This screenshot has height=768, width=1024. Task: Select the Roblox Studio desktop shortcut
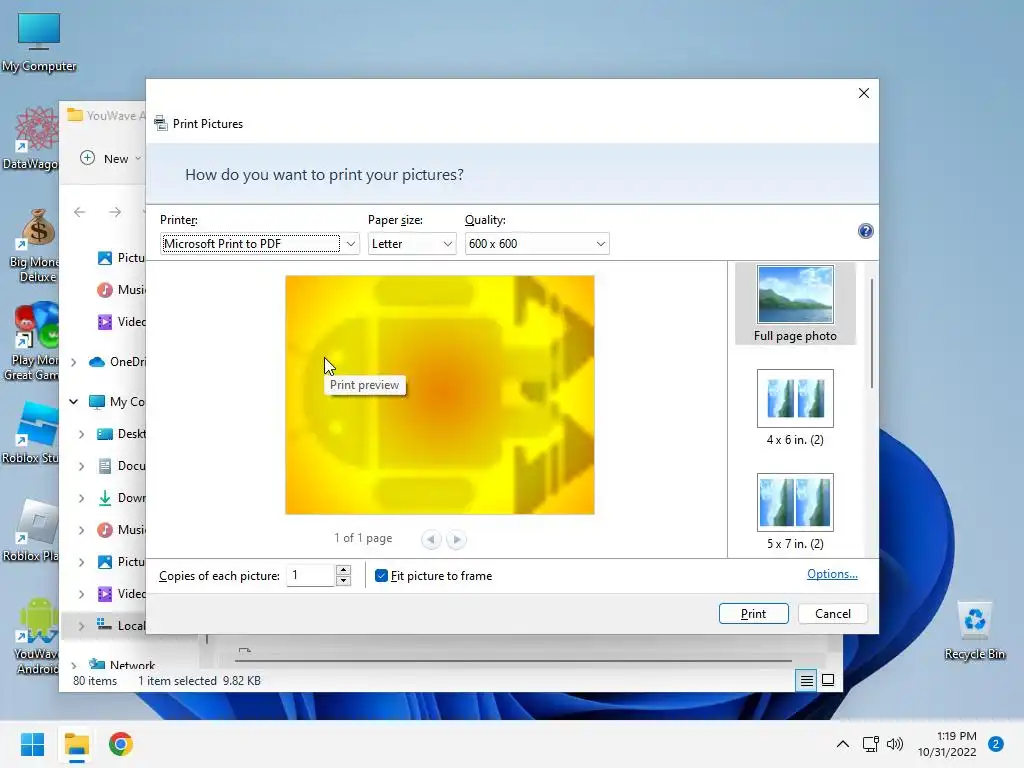click(x=30, y=432)
